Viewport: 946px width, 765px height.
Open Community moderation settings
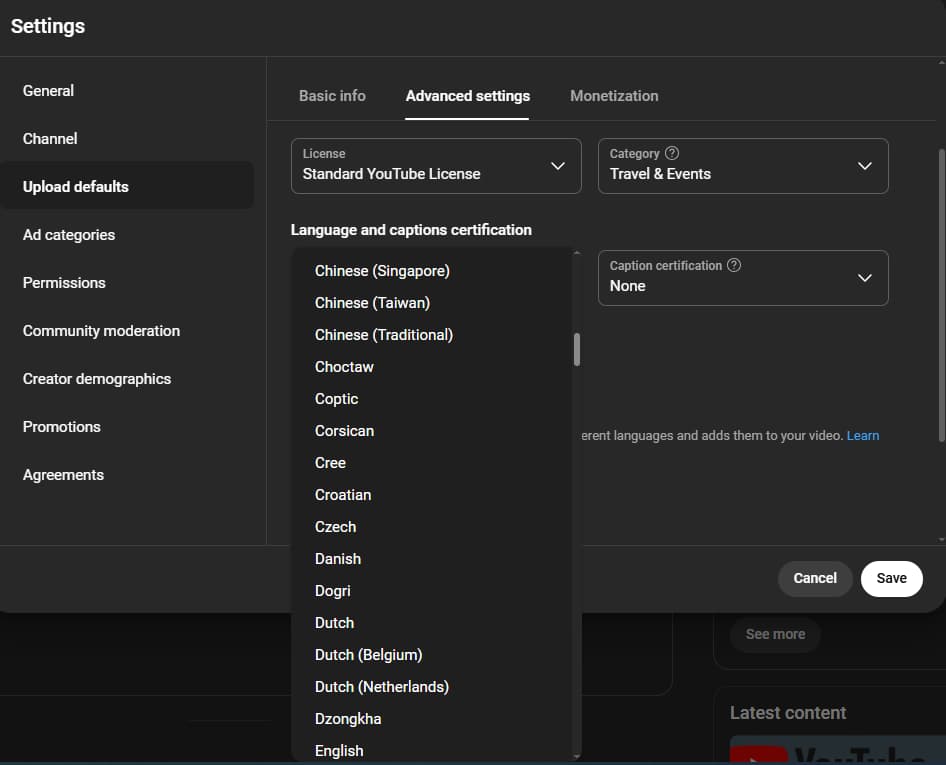point(127,331)
